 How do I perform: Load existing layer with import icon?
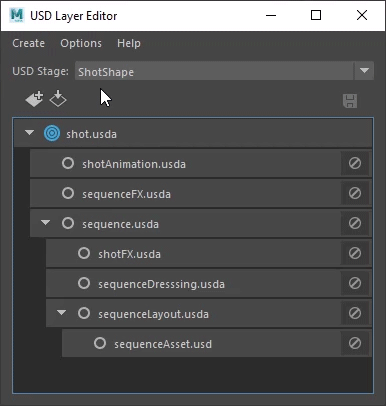(58, 98)
